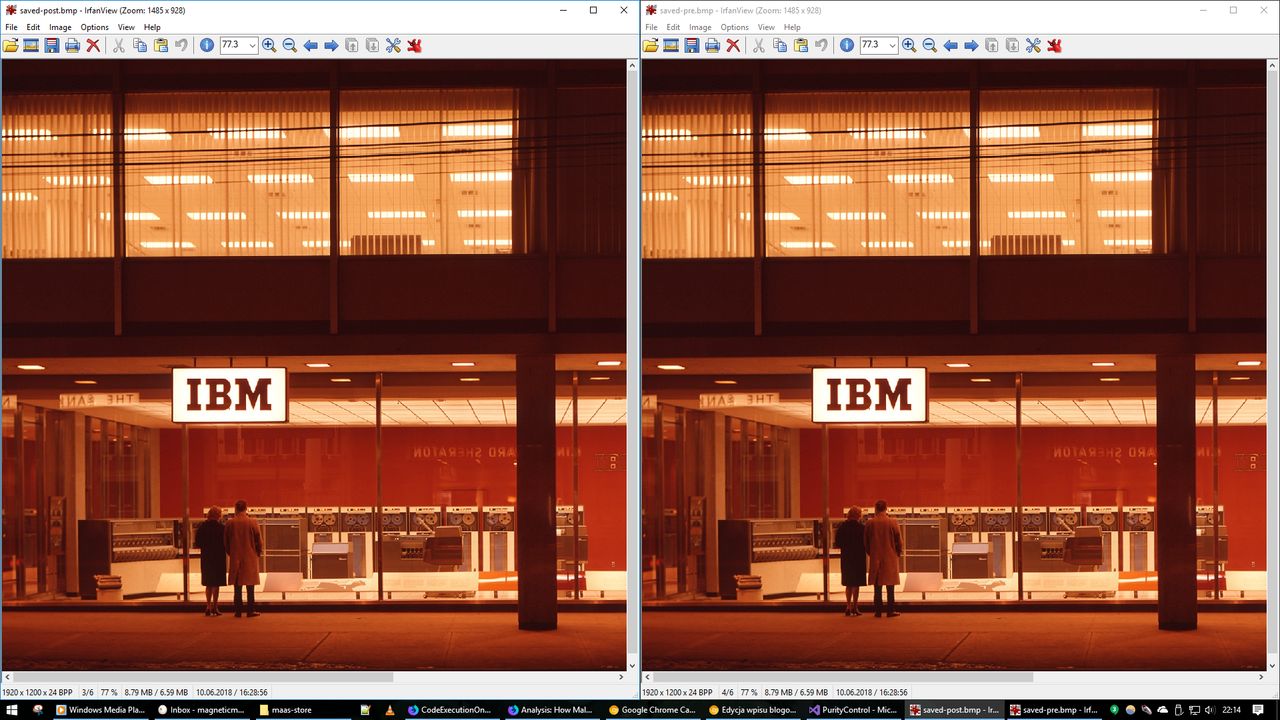This screenshot has width=1280, height=720.
Task: Switch to saved-pre.bmp IrfanView taskbar button
Action: (x=1053, y=710)
